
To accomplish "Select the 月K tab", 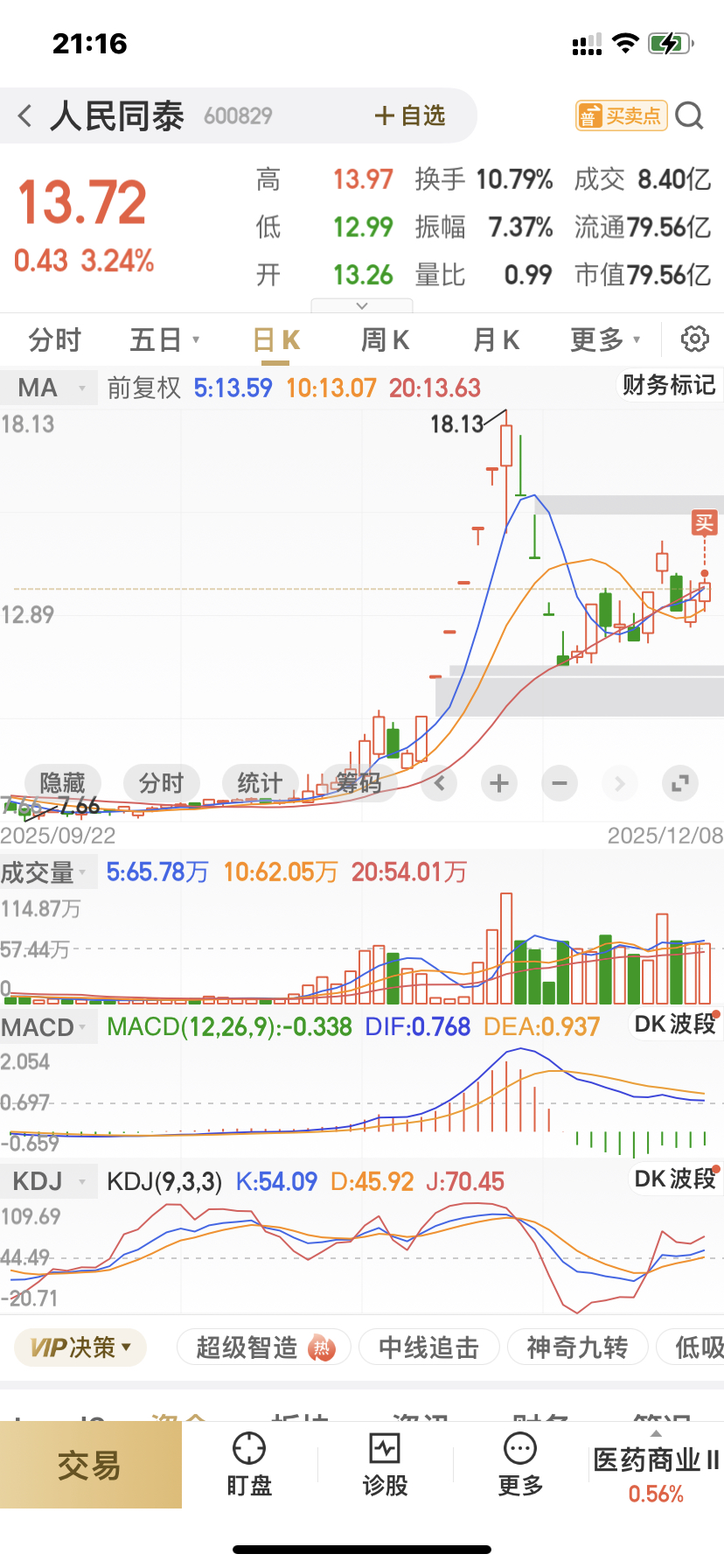I will [496, 339].
